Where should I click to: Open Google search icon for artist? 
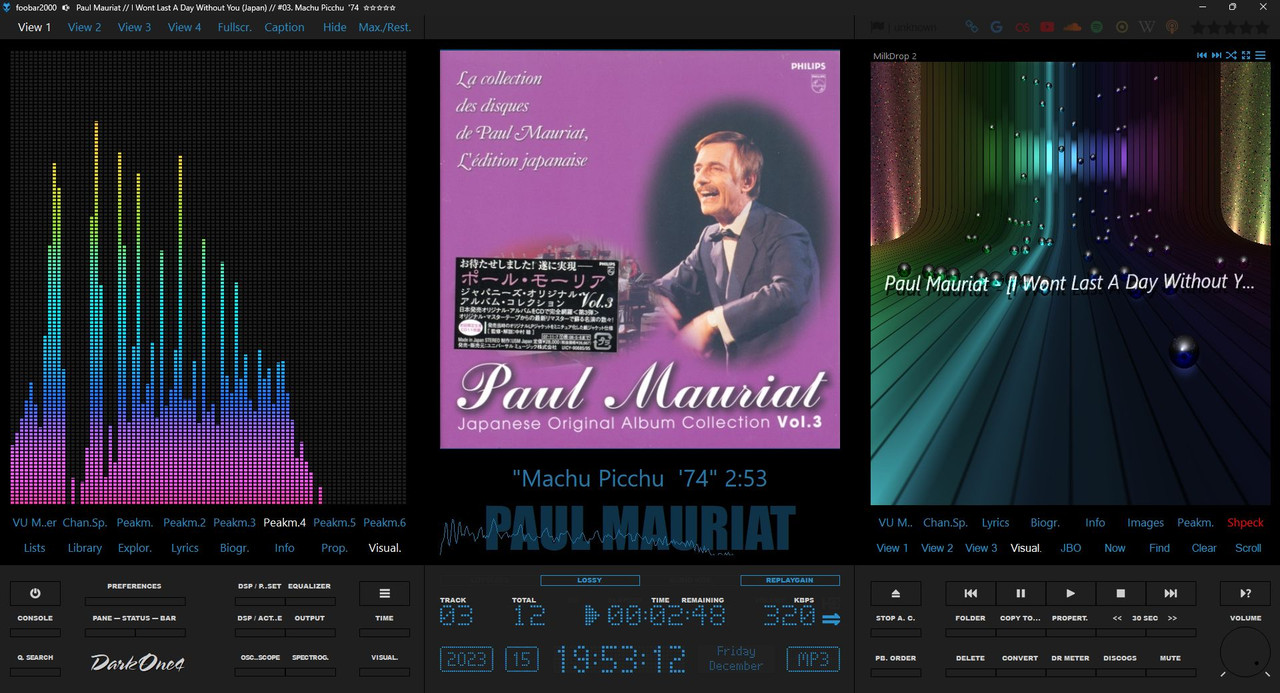click(x=996, y=27)
